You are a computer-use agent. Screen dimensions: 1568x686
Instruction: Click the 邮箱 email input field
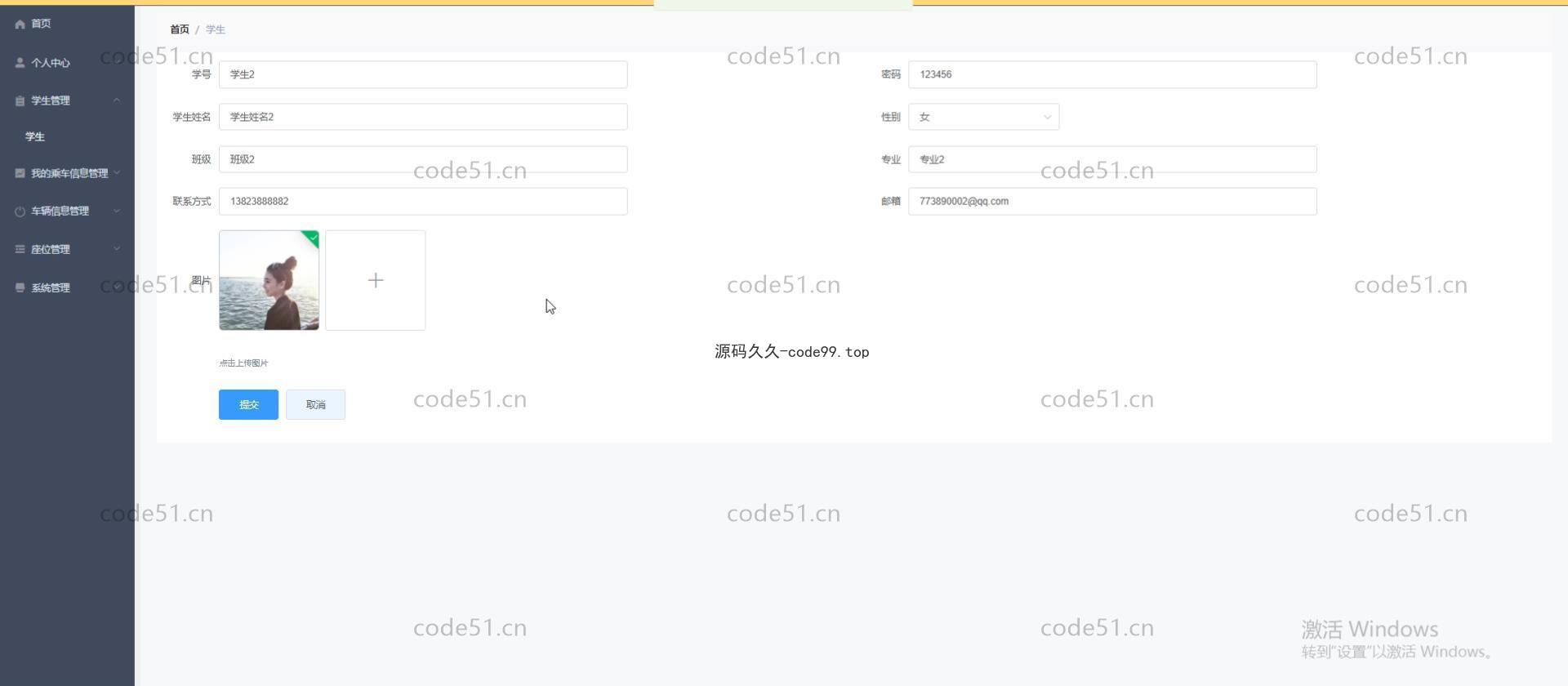pos(1112,201)
